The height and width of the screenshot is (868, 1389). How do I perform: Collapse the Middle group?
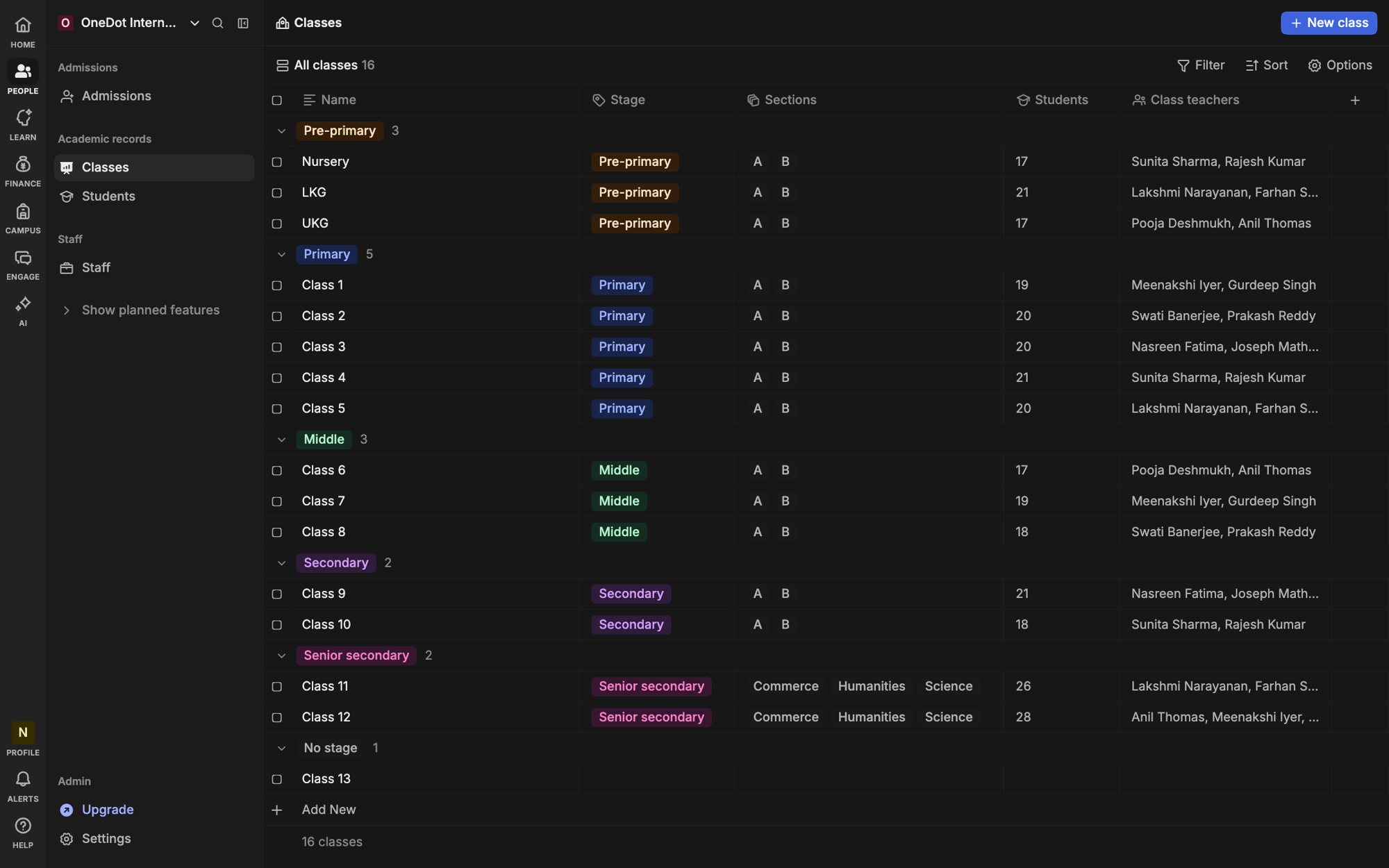(x=281, y=440)
